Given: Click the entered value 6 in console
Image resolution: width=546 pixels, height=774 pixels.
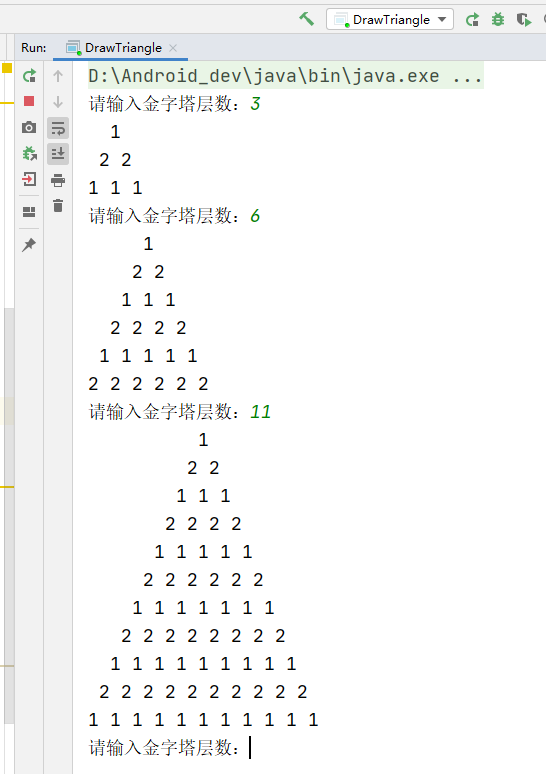Looking at the screenshot, I should (255, 216).
